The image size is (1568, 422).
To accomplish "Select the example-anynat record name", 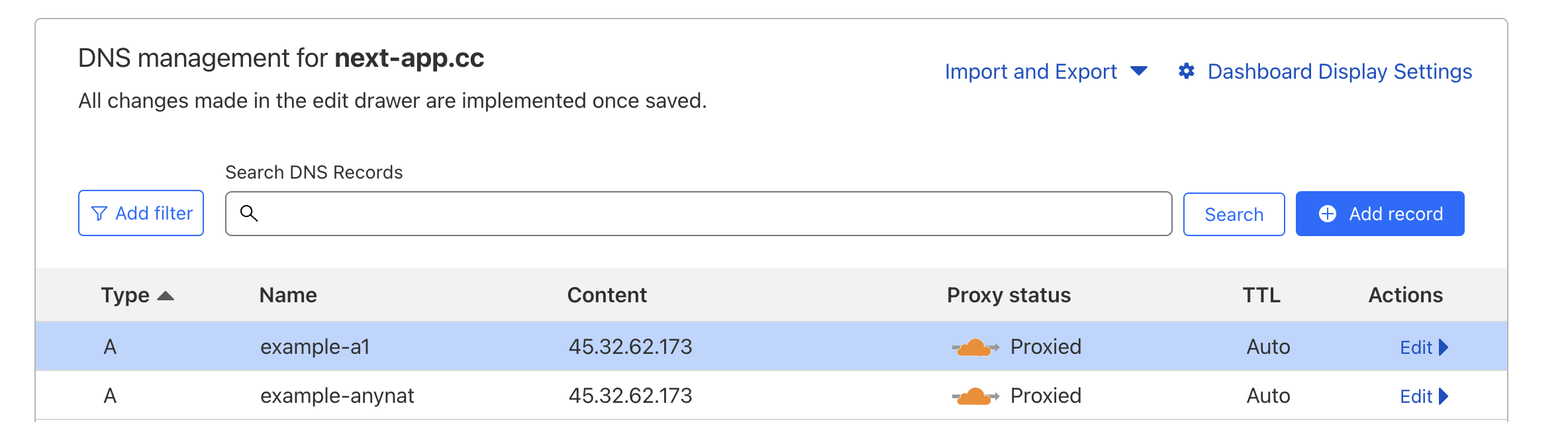I will tap(336, 396).
